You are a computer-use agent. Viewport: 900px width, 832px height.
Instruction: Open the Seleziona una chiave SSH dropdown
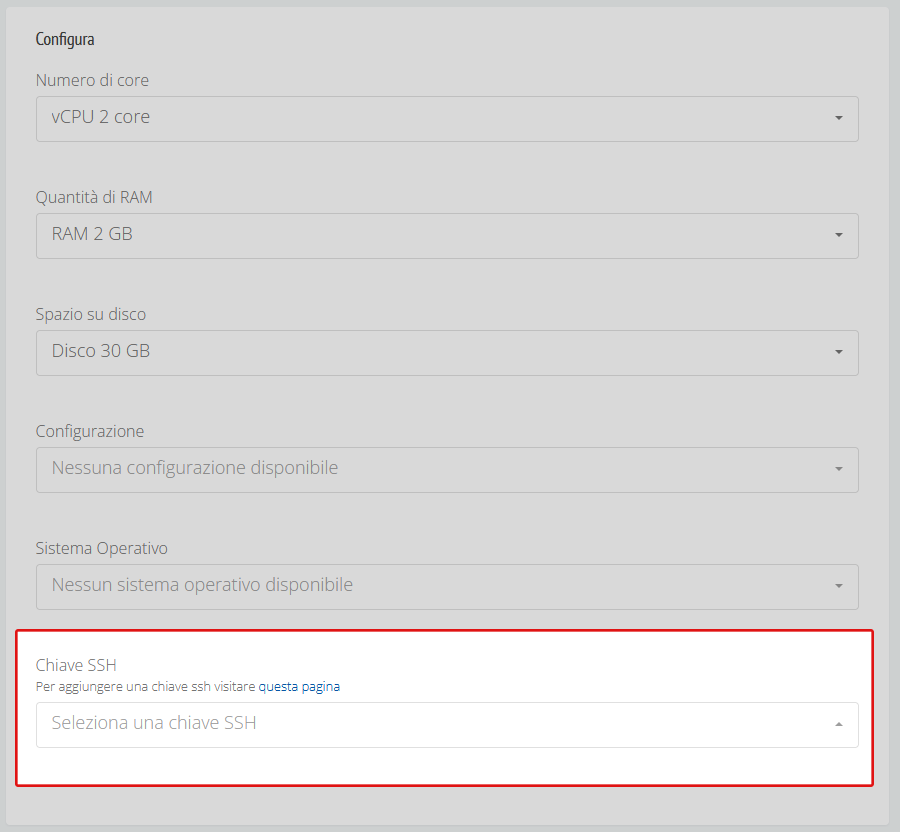point(447,725)
